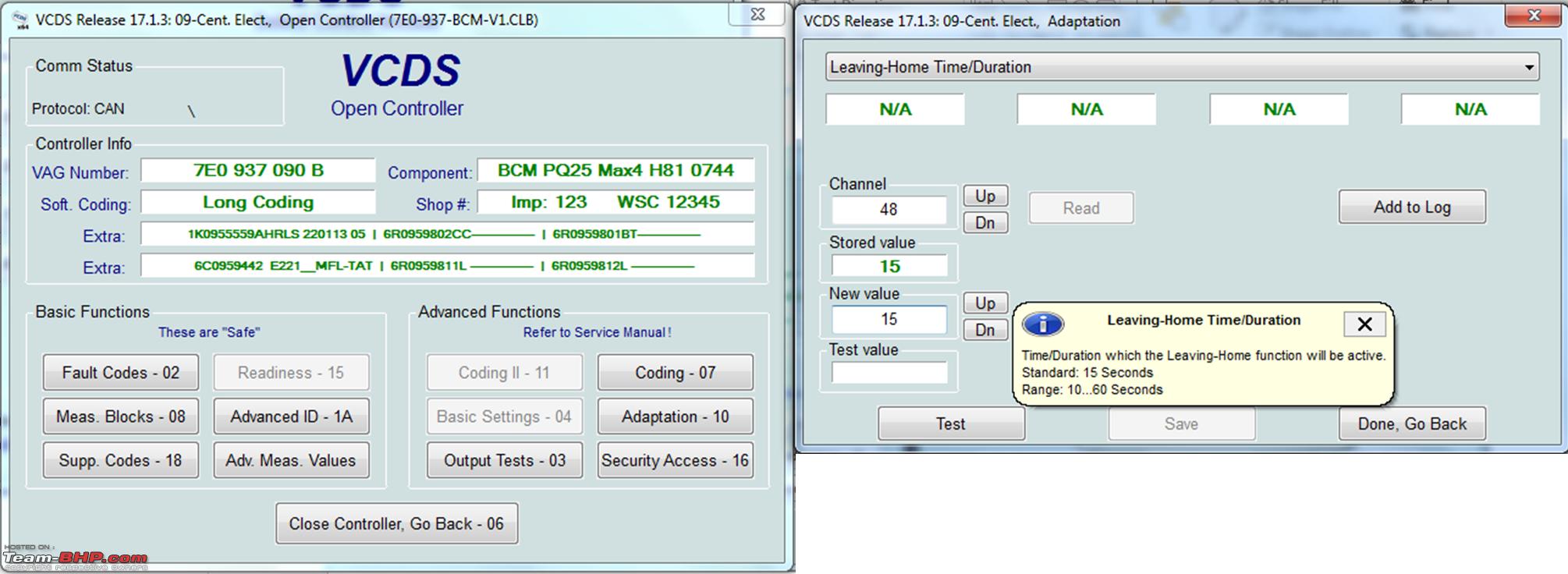This screenshot has width=1568, height=574.
Task: Start Output Tests - 03
Action: click(x=504, y=460)
